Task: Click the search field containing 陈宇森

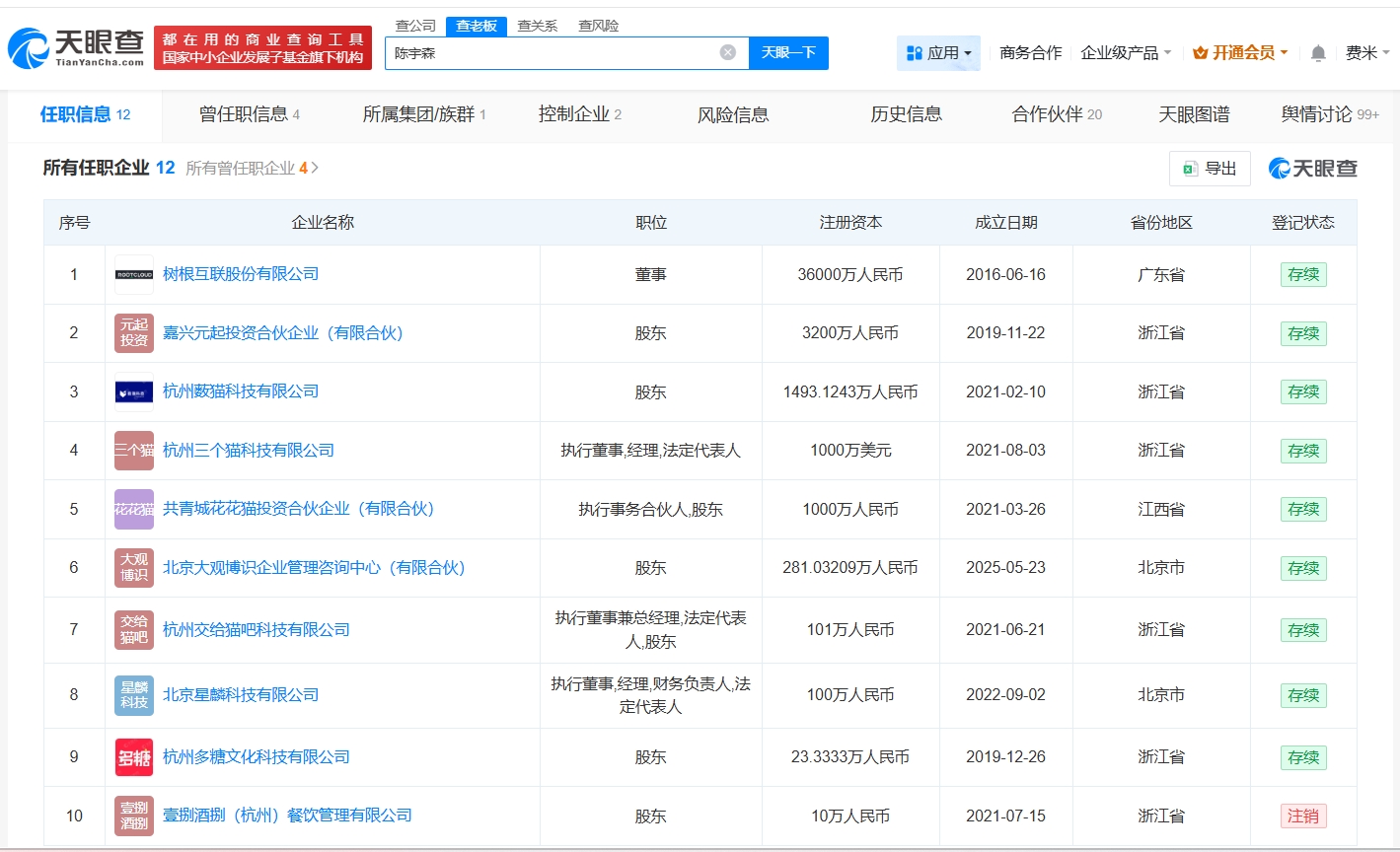Action: click(x=566, y=53)
